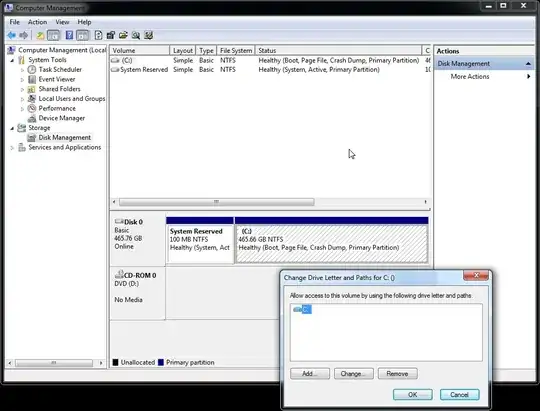
Task: Sort by the Status column header
Action: tap(338, 50)
